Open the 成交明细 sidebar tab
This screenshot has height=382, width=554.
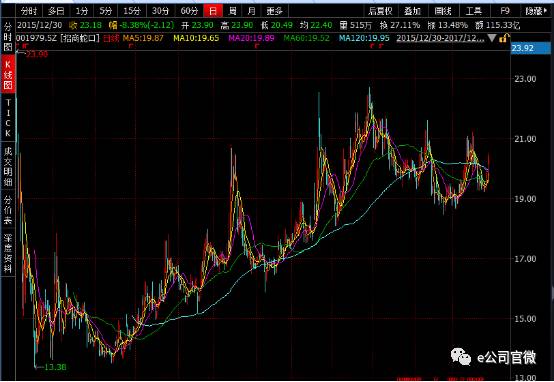coord(8,166)
